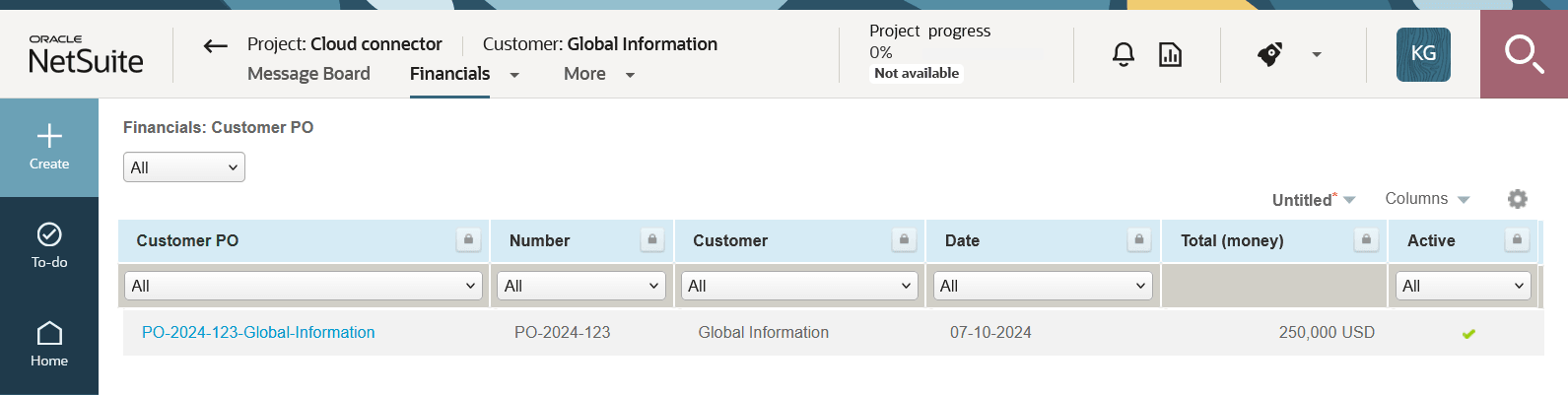Click lock icon in Customer PO column
The image size is (1568, 395).
(x=469, y=239)
